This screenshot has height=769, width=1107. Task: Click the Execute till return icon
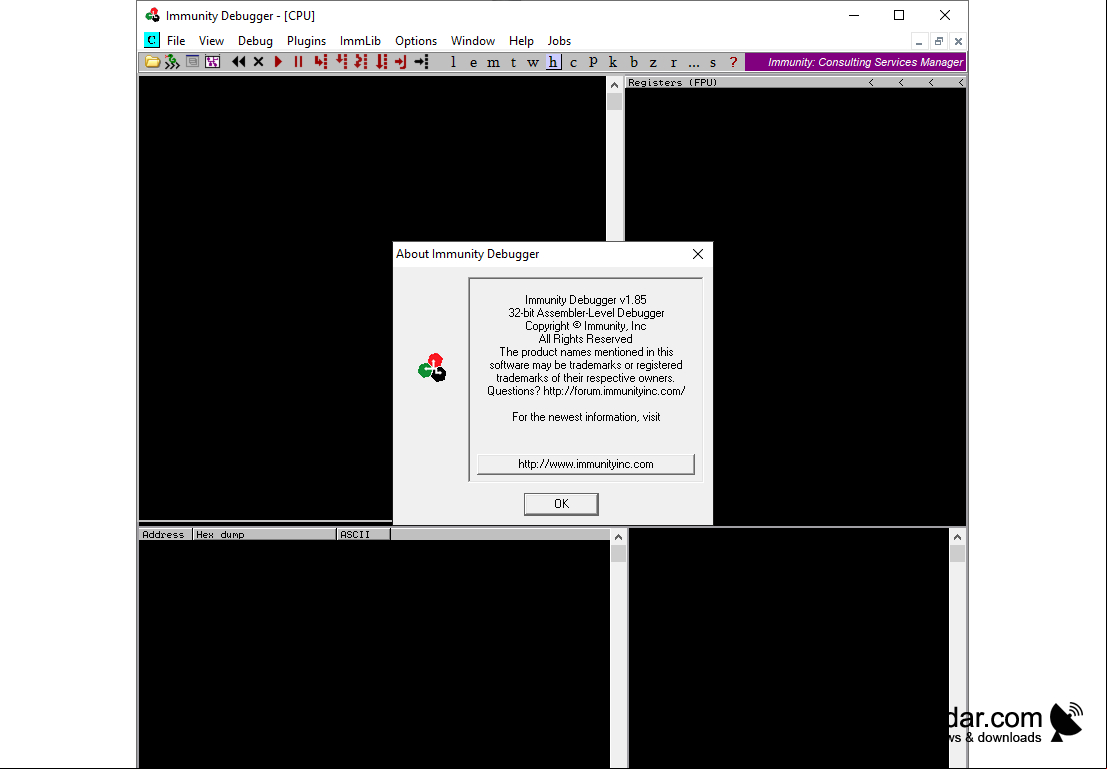[x=401, y=62]
